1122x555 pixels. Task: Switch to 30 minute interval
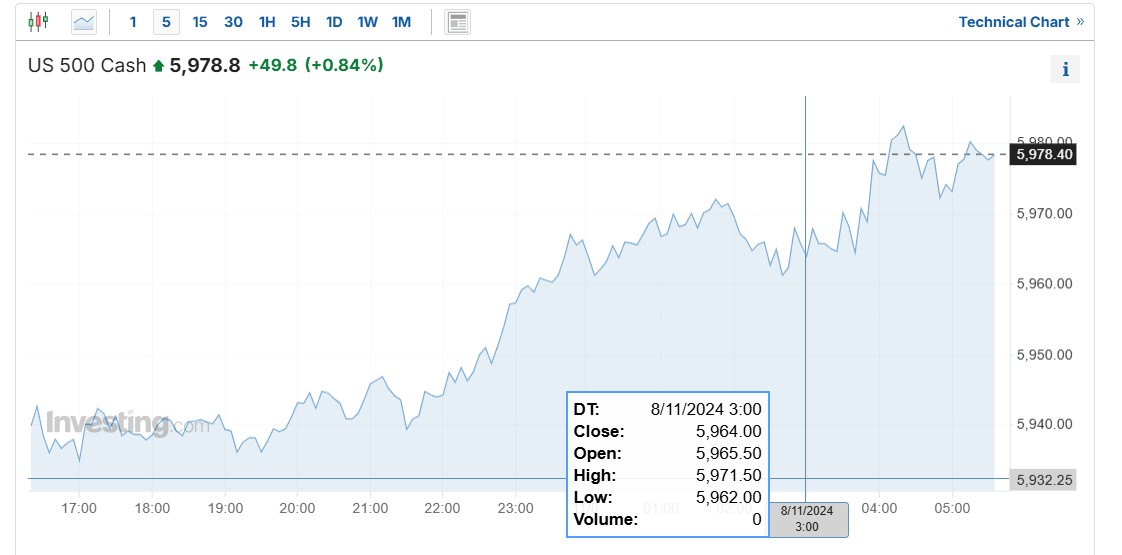233,22
